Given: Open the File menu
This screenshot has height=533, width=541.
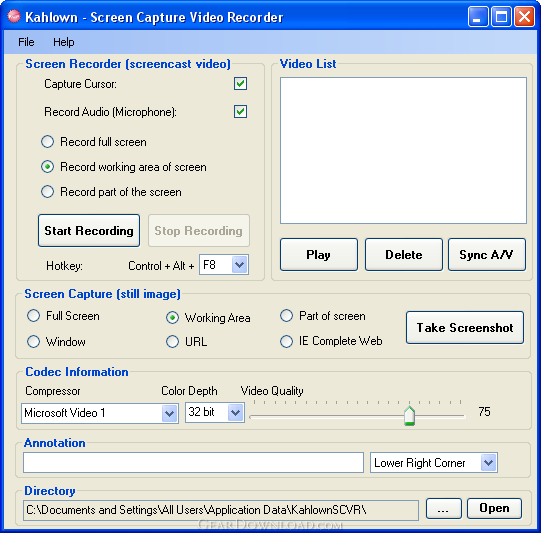Looking at the screenshot, I should pos(26,42).
